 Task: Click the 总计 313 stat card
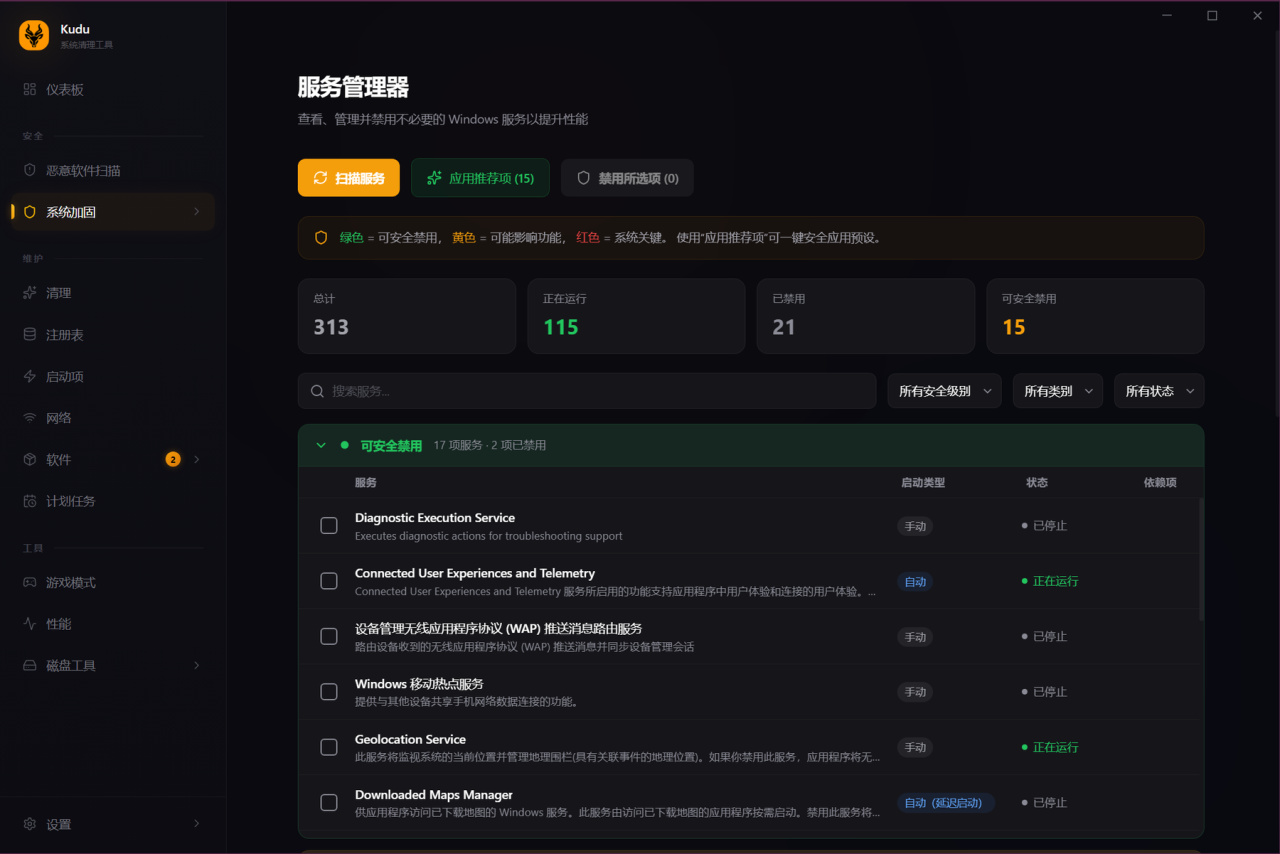407,316
